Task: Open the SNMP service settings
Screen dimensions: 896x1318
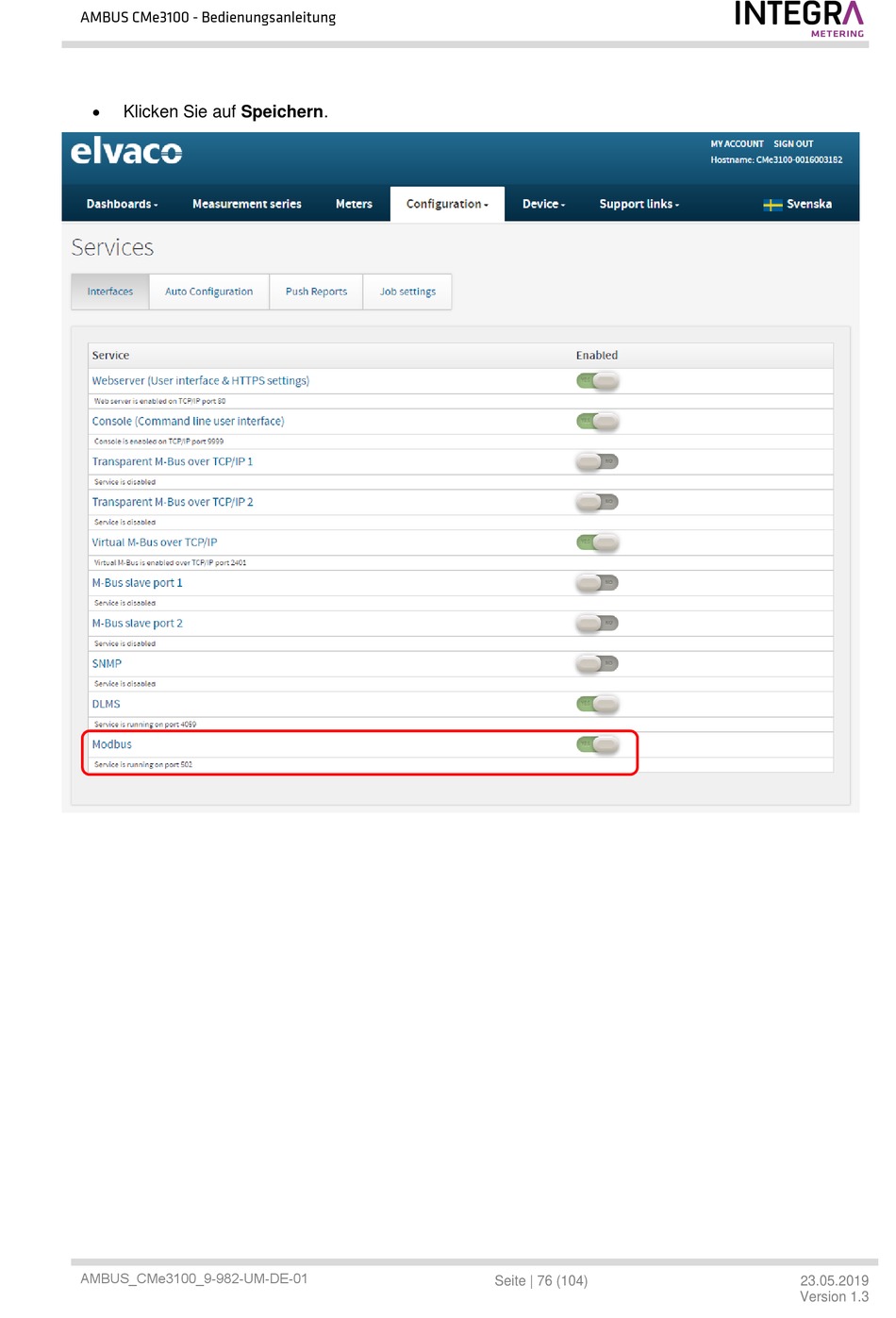Action: pos(107,664)
